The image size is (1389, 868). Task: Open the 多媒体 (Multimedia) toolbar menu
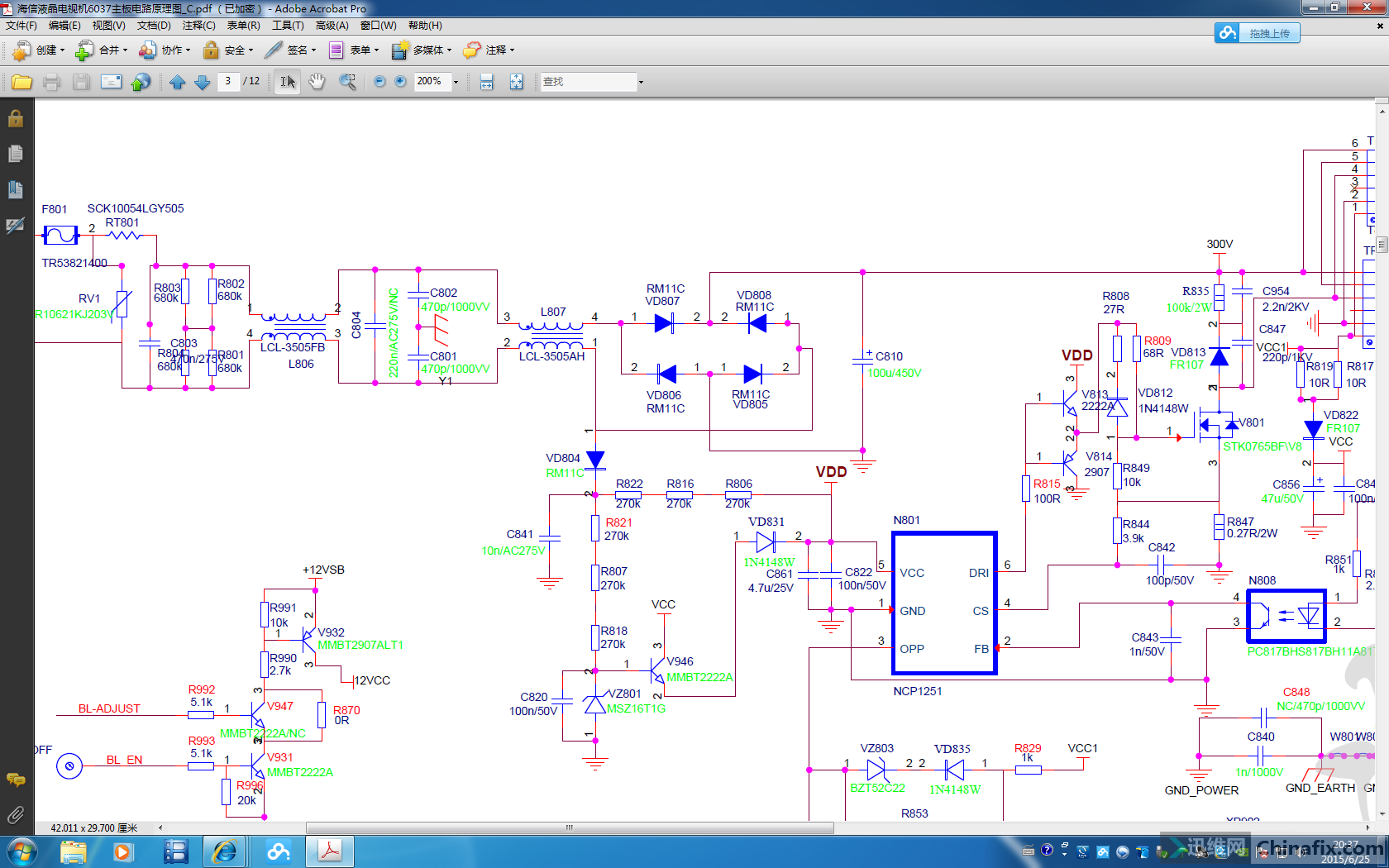click(x=421, y=50)
